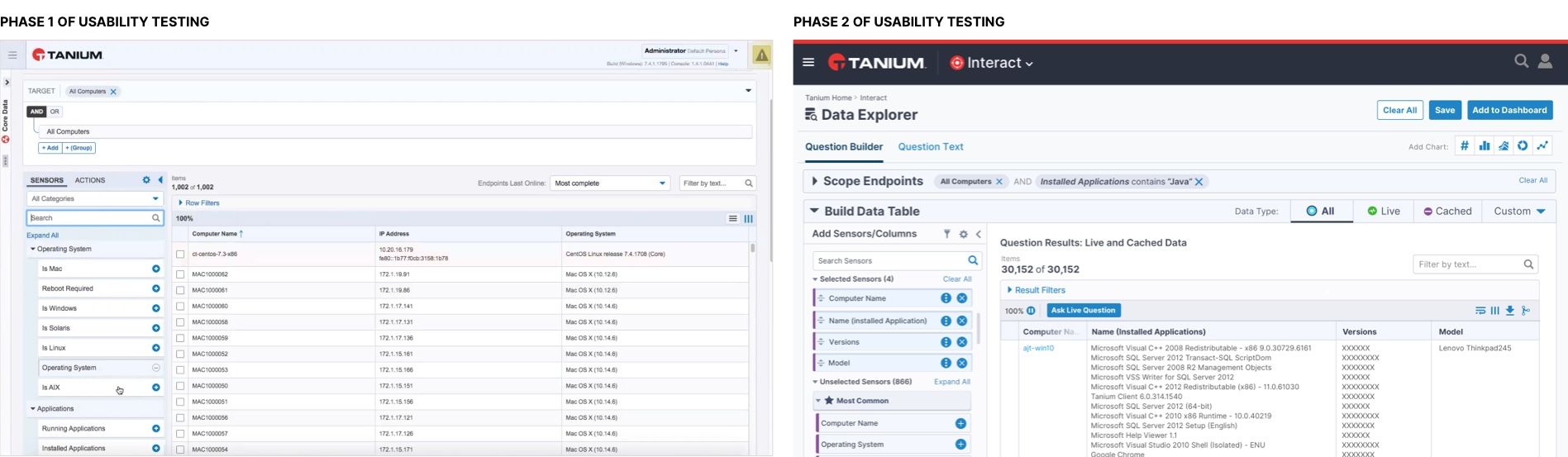
Task: Collapse the Operating System sensor group
Action: point(33,249)
